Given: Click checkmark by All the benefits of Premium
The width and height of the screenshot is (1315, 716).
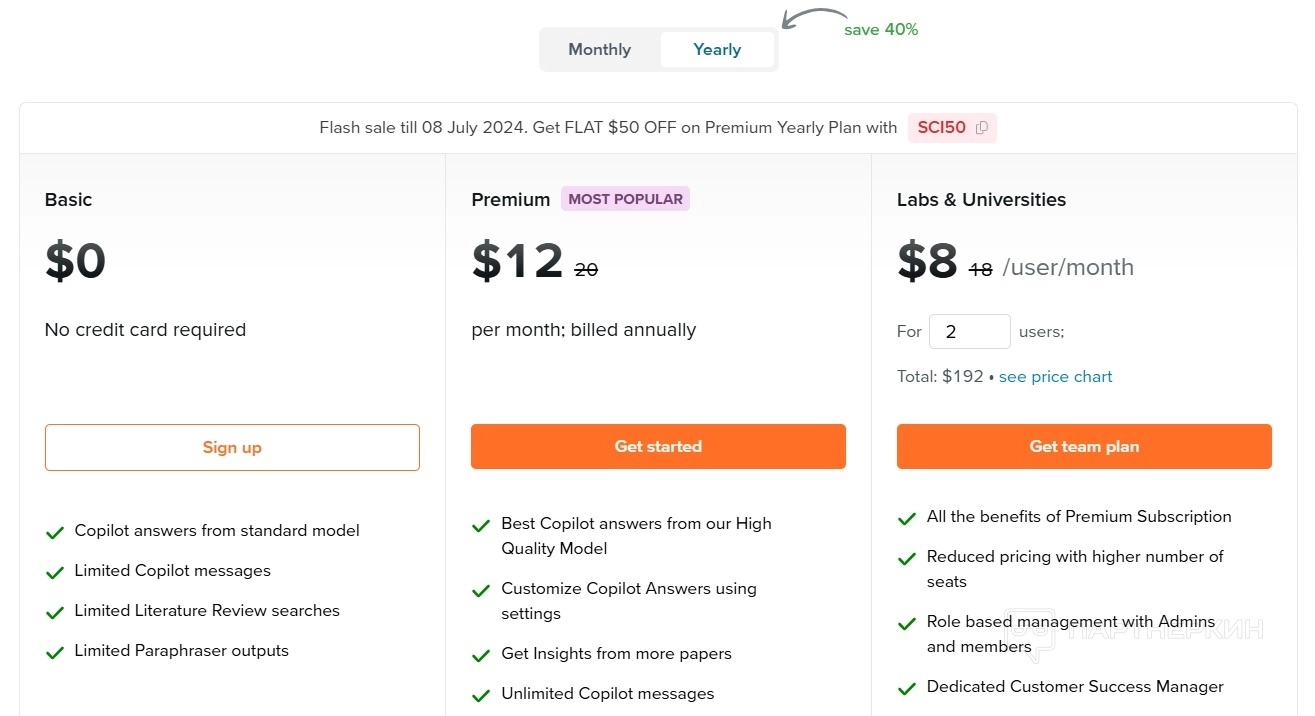Looking at the screenshot, I should [x=907, y=518].
